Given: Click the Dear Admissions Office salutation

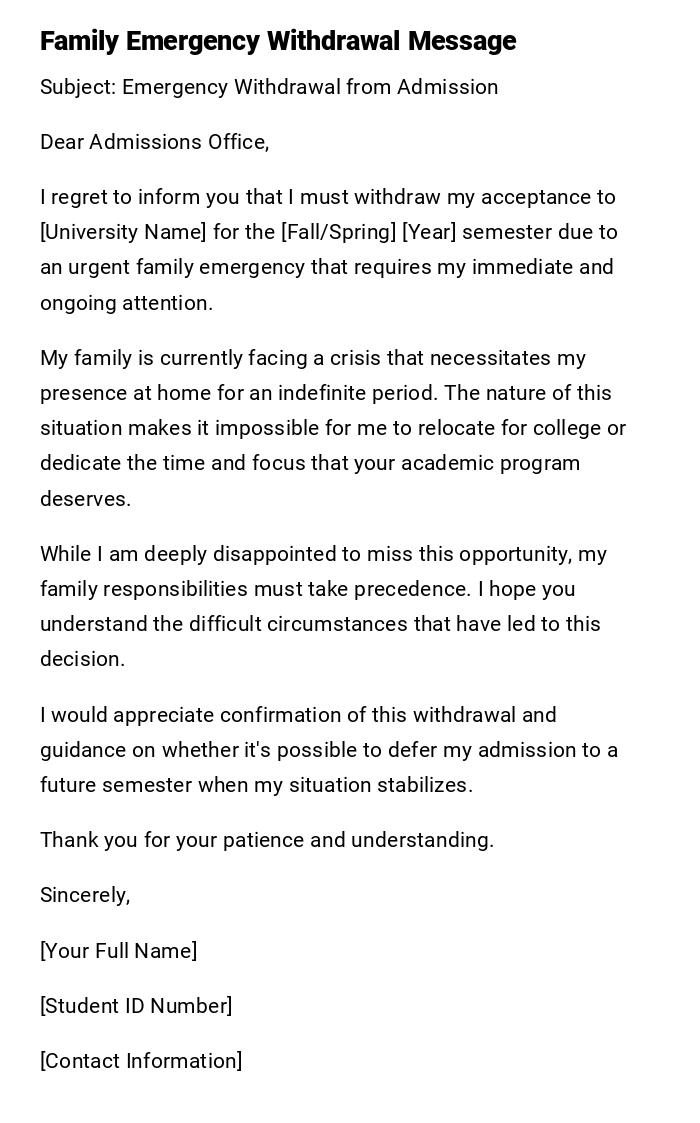Looking at the screenshot, I should [155, 142].
